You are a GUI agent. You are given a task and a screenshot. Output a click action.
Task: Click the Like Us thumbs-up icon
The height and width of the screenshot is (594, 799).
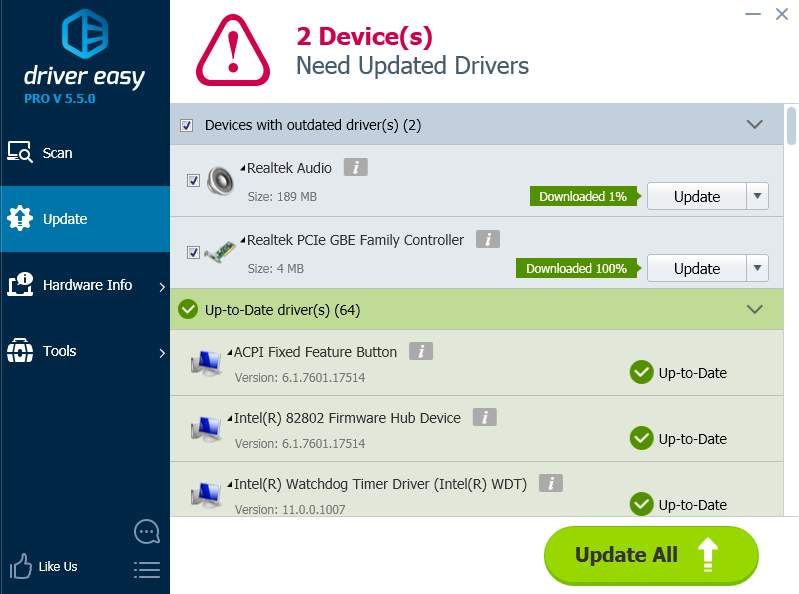20,566
